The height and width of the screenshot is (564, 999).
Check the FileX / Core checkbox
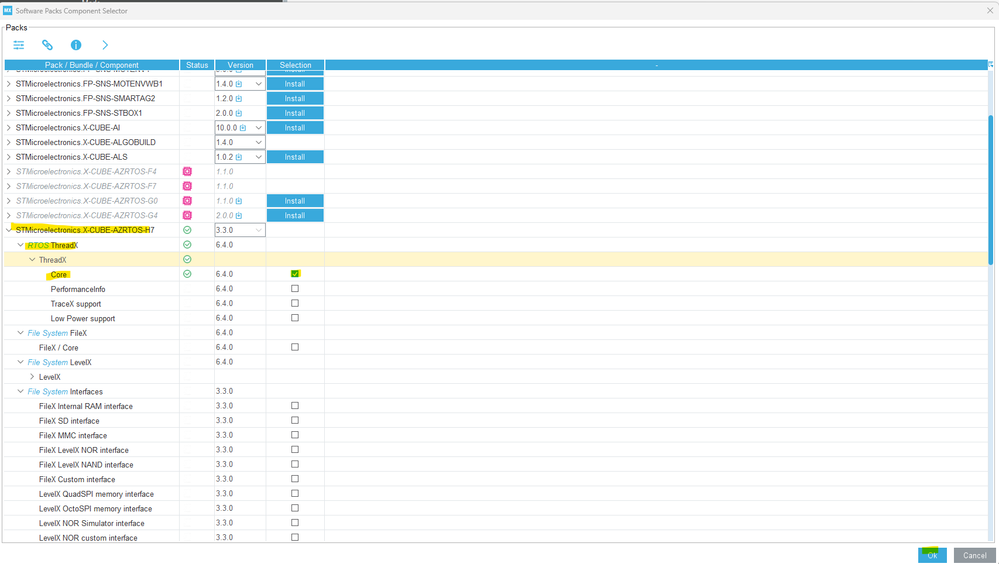295,347
